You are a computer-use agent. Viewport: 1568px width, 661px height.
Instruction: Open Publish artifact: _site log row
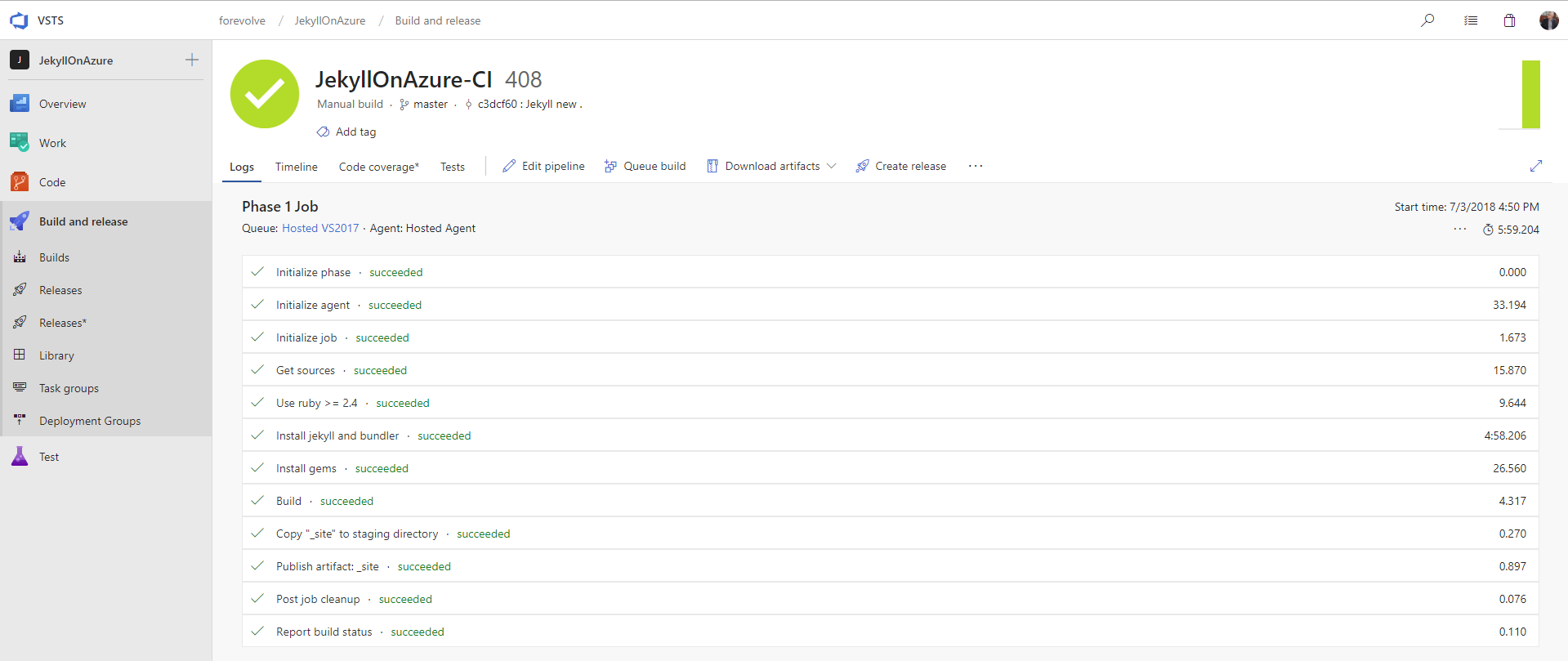click(x=891, y=566)
